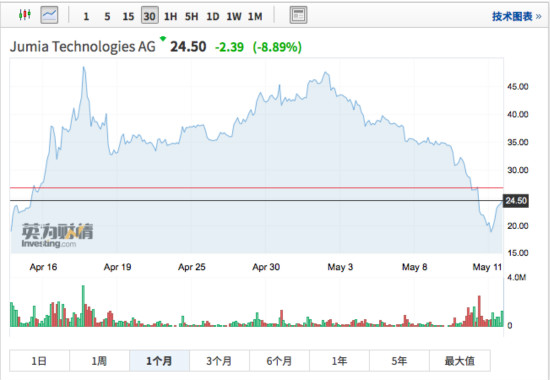Switch interval to 1W
The height and width of the screenshot is (380, 550).
(234, 16)
